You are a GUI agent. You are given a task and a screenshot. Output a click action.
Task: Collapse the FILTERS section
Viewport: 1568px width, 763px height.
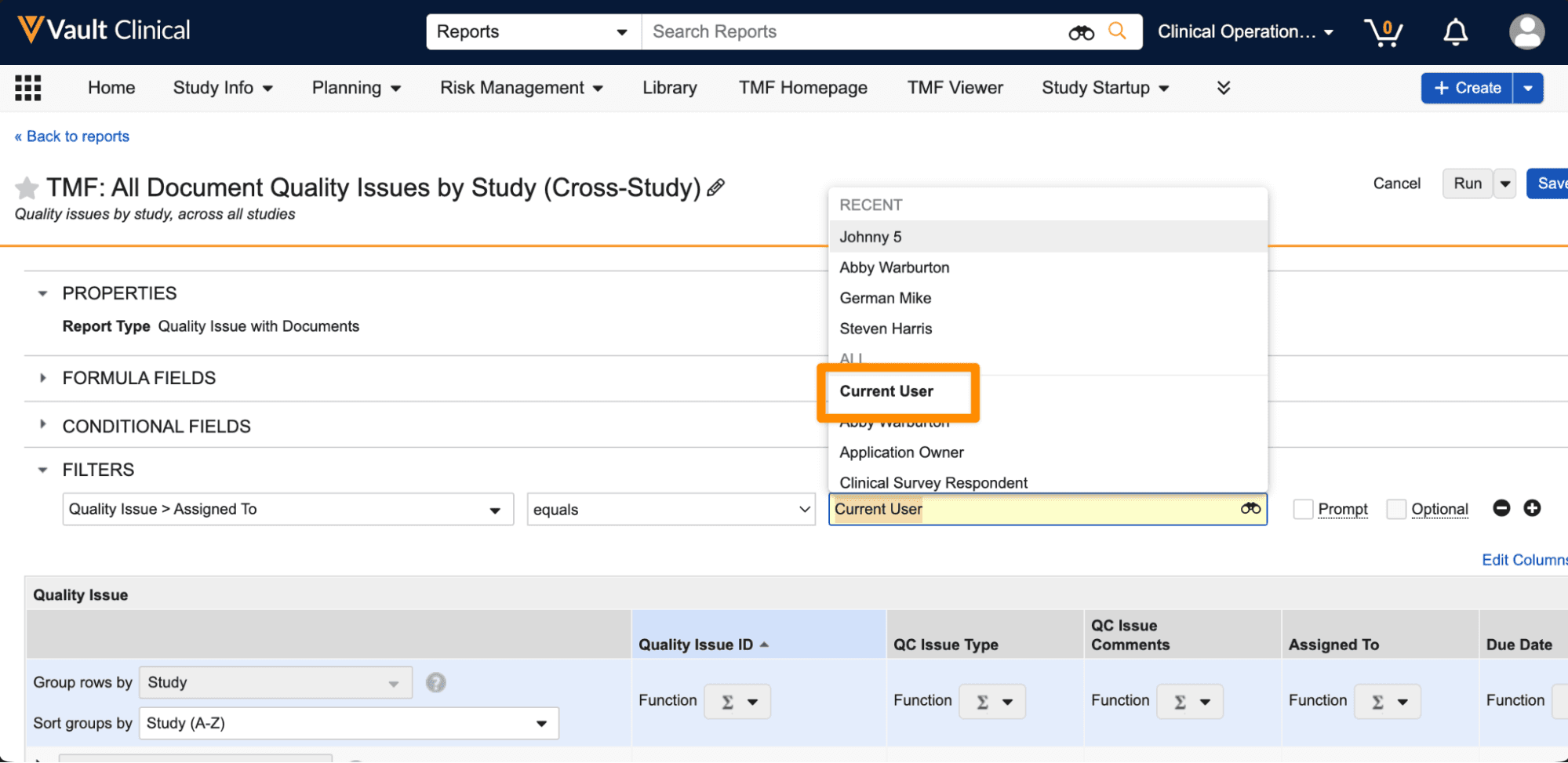coord(43,471)
